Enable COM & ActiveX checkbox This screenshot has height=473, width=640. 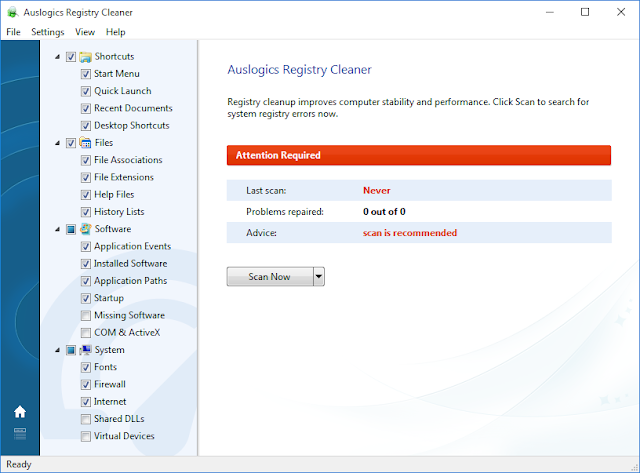click(x=86, y=333)
